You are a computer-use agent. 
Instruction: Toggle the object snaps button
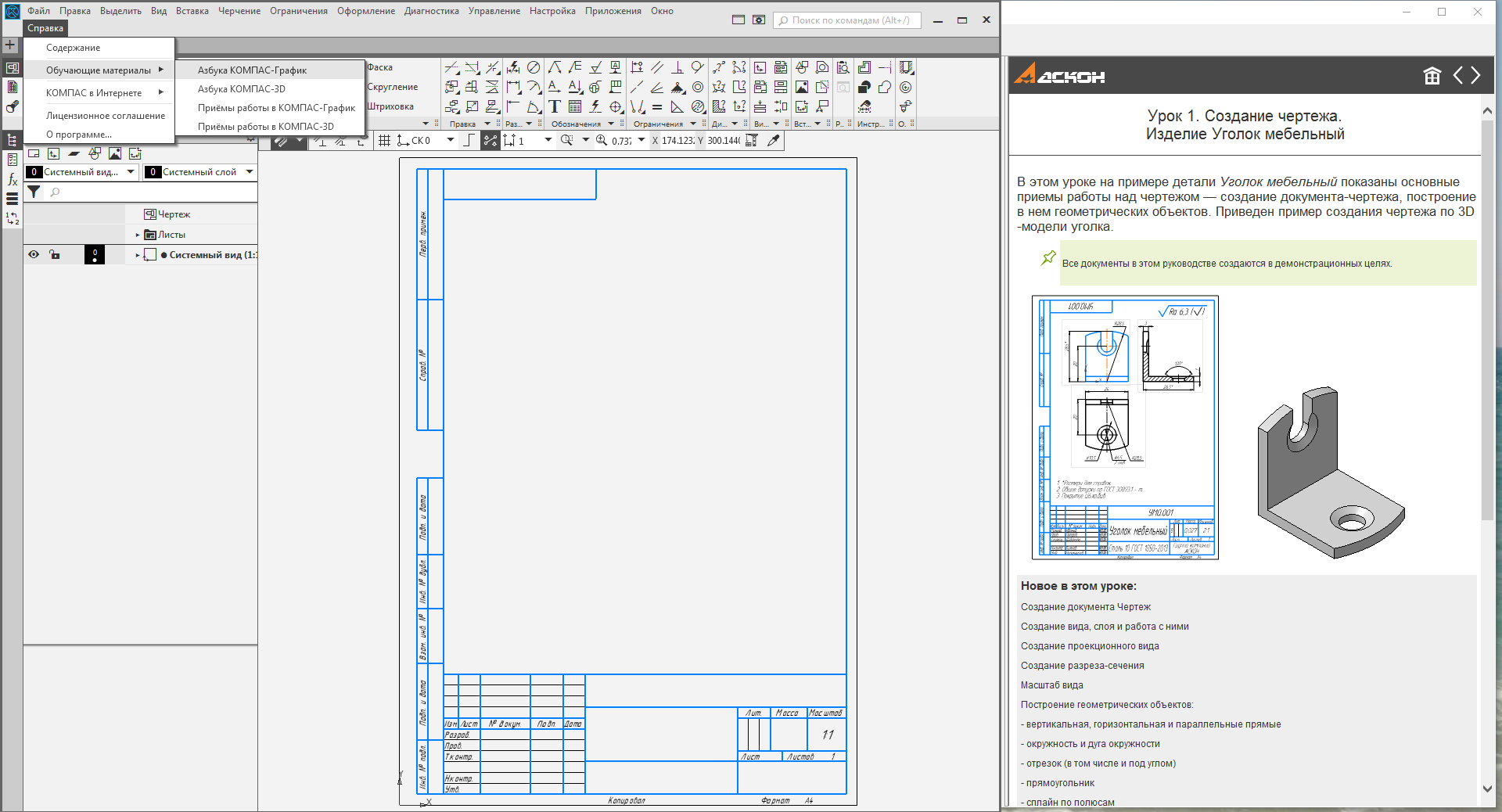coord(490,141)
